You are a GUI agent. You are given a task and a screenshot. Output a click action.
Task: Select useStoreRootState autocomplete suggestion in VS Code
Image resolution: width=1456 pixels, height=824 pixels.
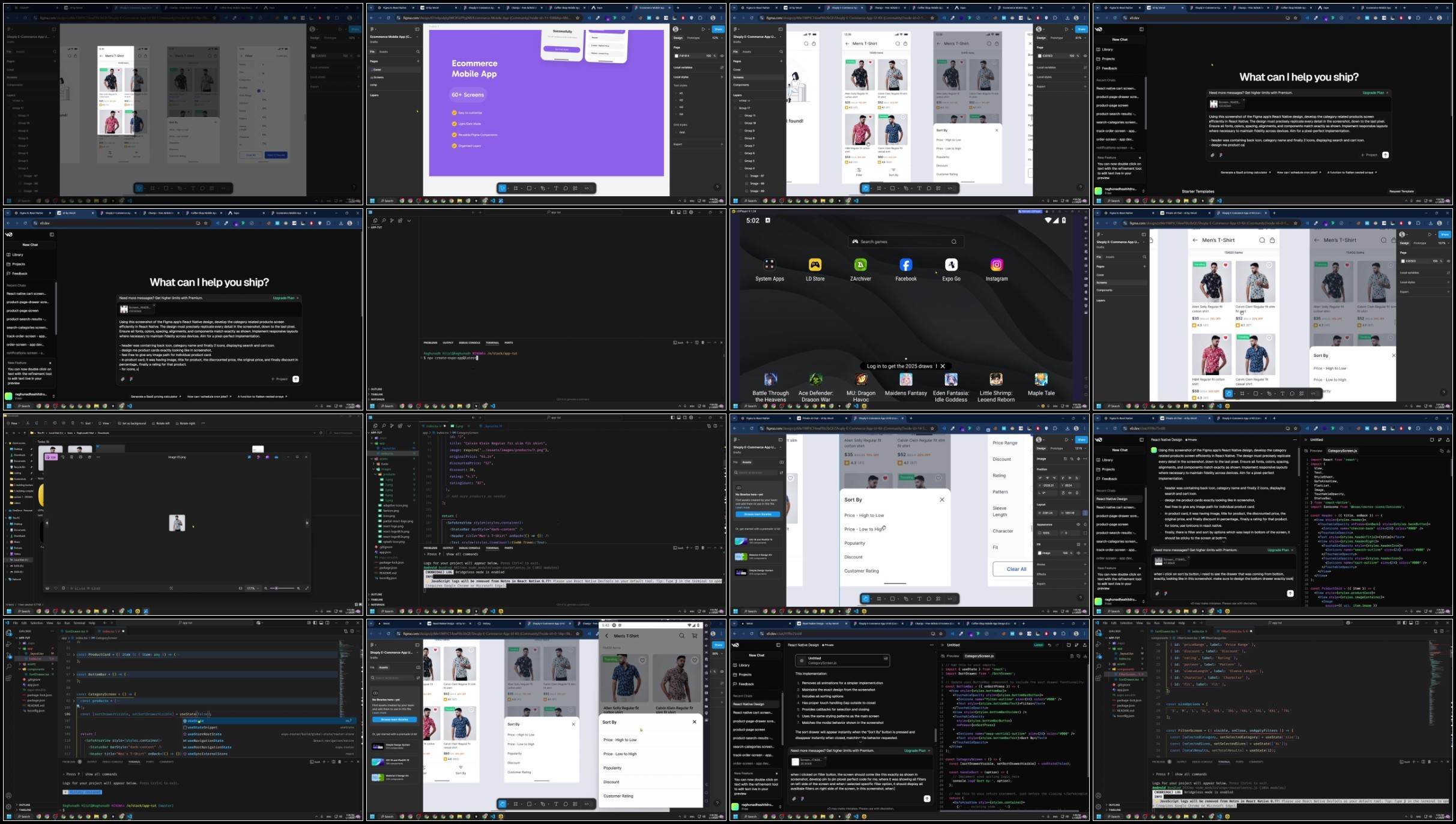click(x=269, y=733)
